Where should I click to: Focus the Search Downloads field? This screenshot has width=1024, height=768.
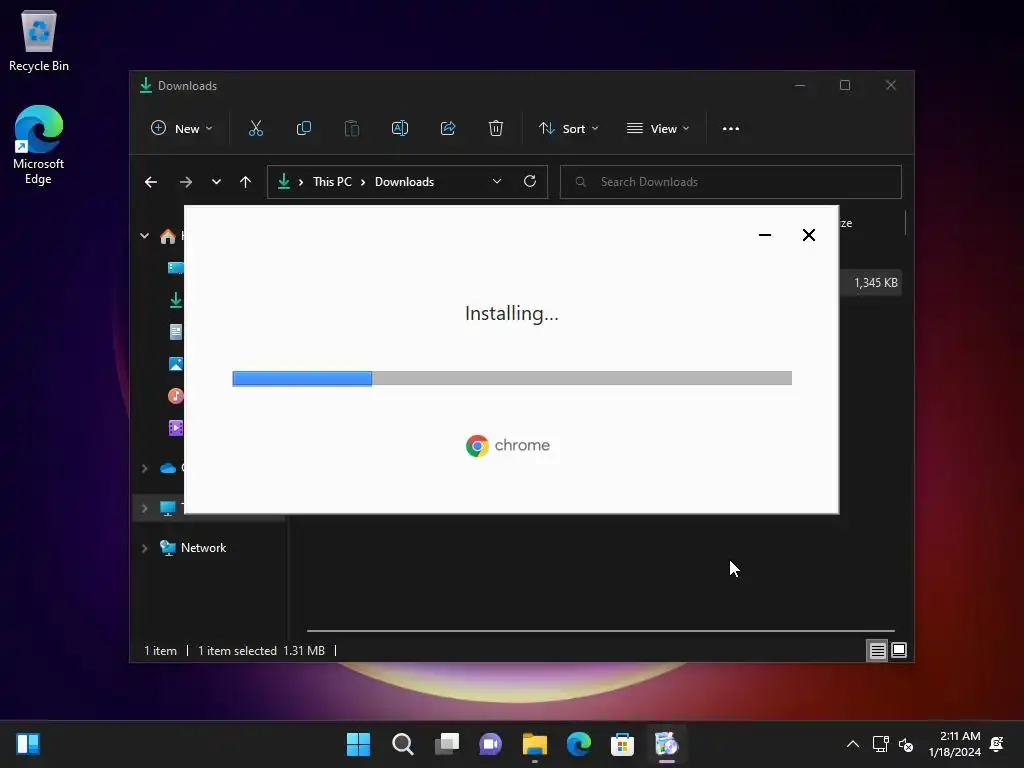(731, 182)
